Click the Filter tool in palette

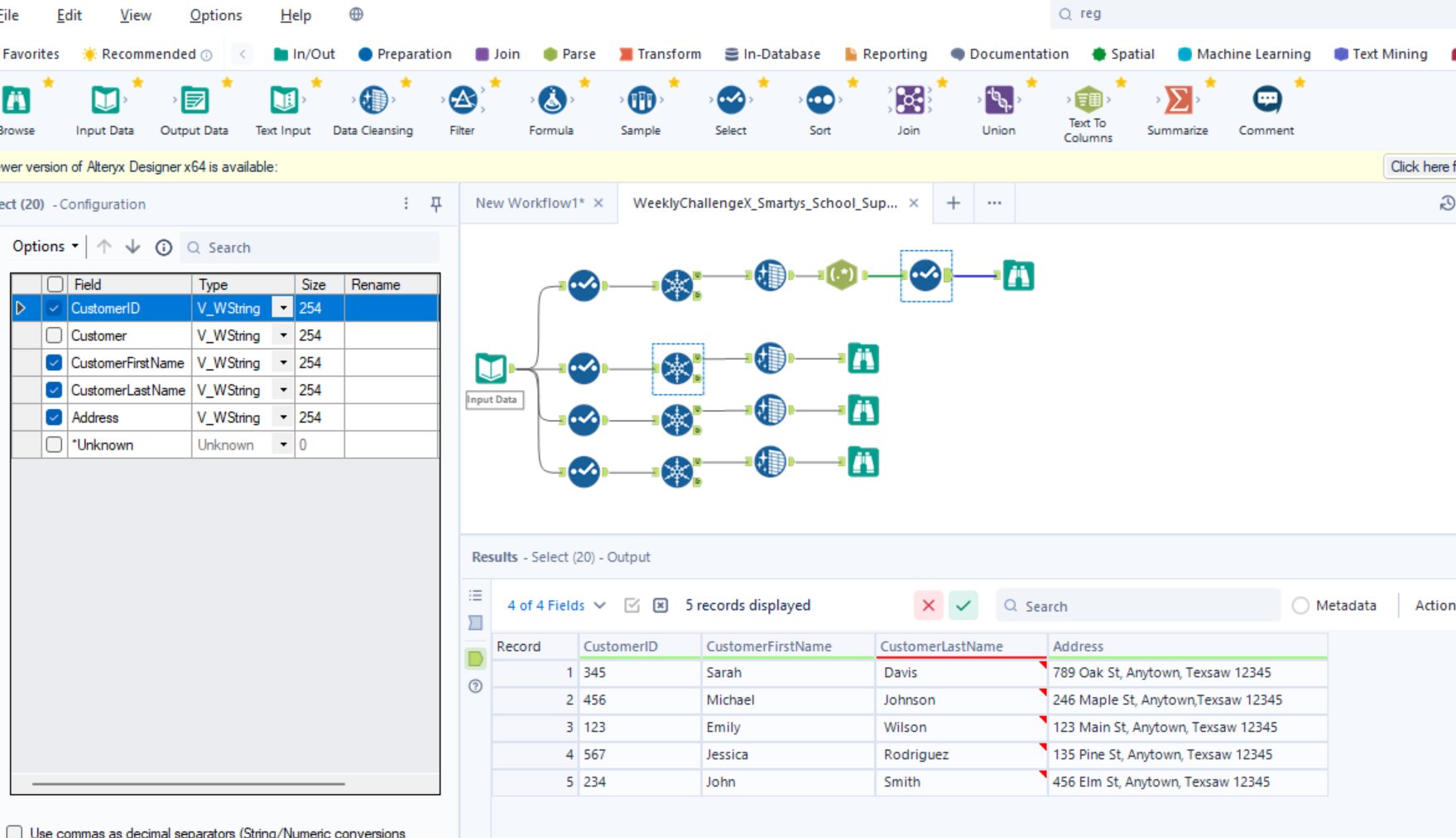pos(462,100)
